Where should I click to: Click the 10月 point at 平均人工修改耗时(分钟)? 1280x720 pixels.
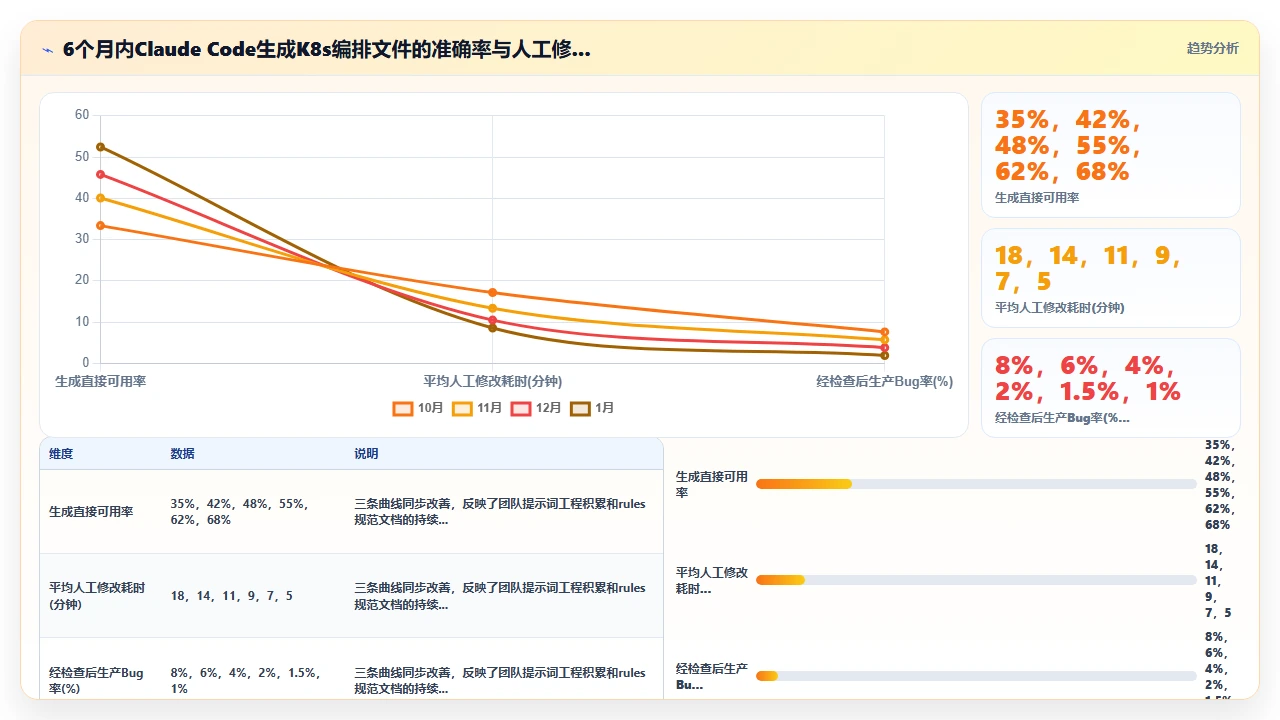pyautogui.click(x=492, y=292)
